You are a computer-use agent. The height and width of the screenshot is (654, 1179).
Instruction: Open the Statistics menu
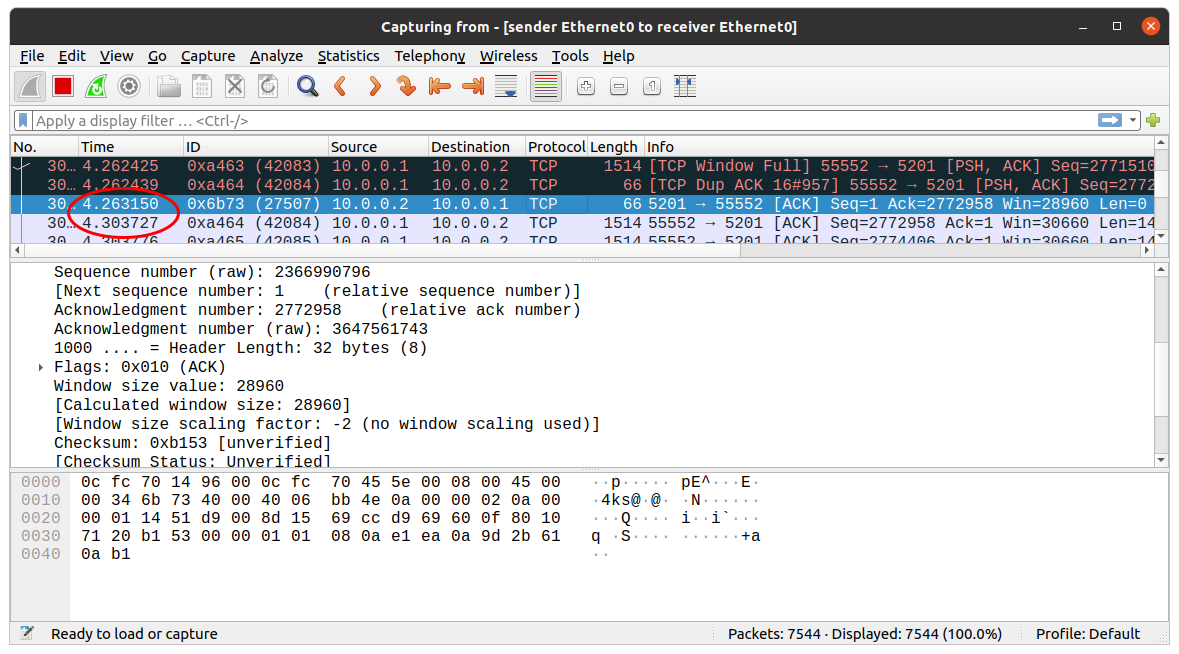click(x=348, y=56)
